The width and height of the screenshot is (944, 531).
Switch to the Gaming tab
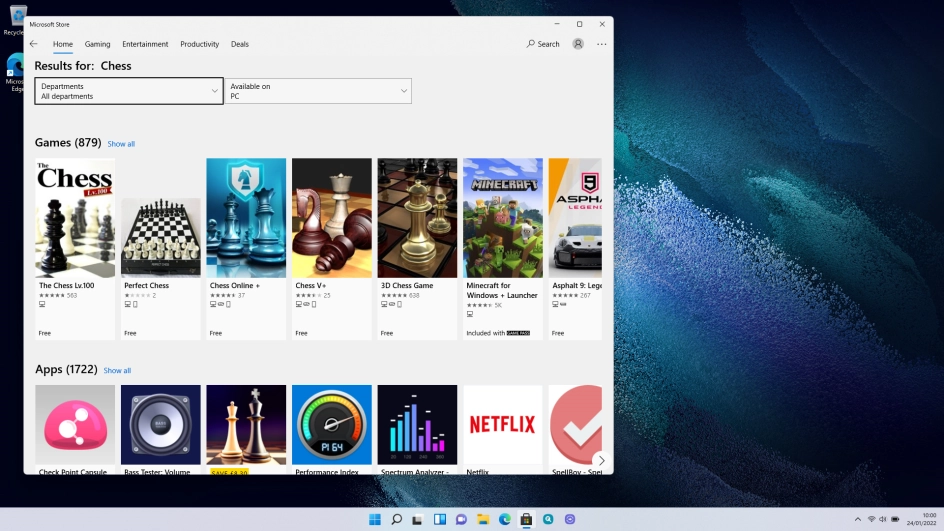tap(97, 44)
